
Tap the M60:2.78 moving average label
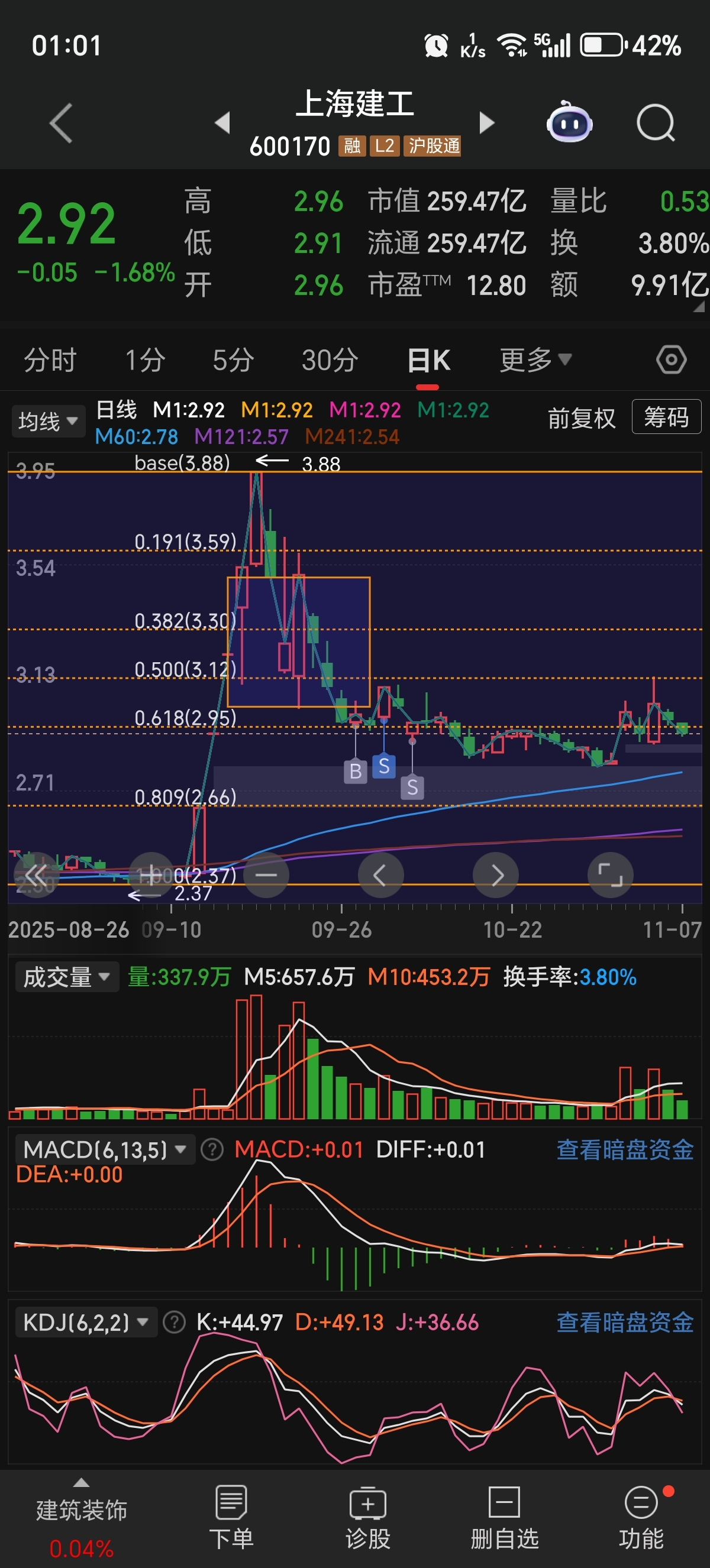click(137, 436)
